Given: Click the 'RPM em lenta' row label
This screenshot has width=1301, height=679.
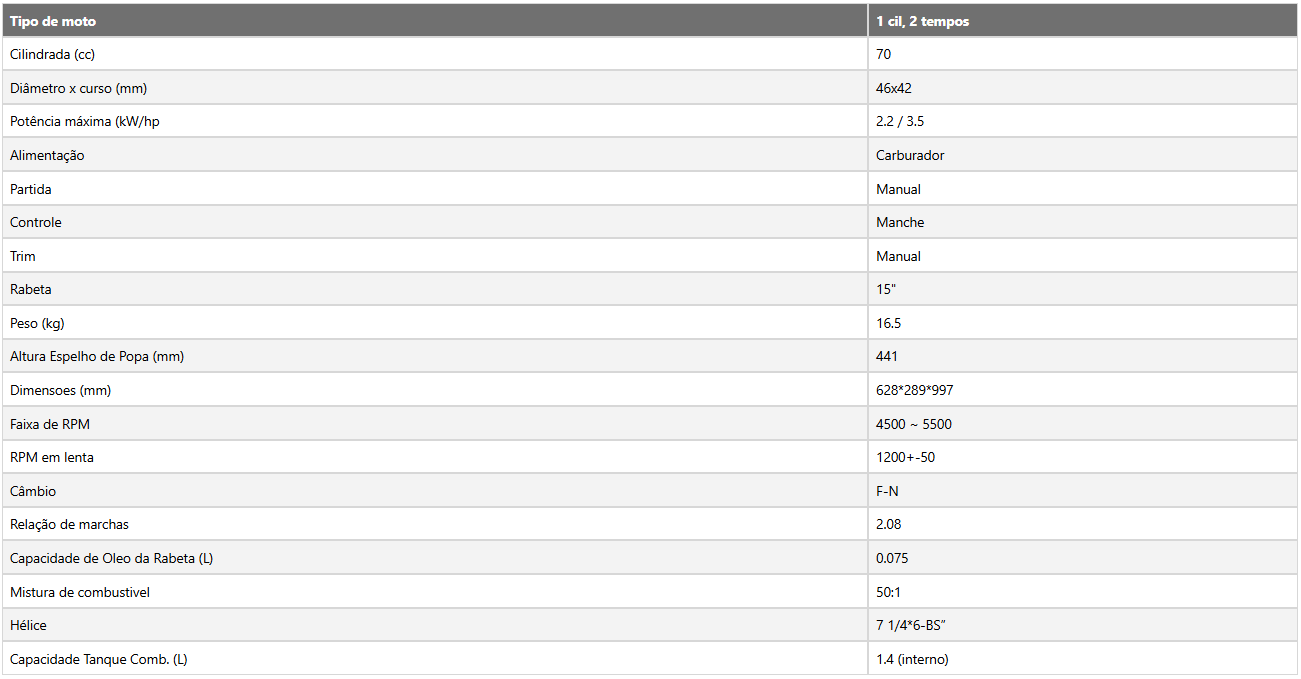Looking at the screenshot, I should coord(52,457).
